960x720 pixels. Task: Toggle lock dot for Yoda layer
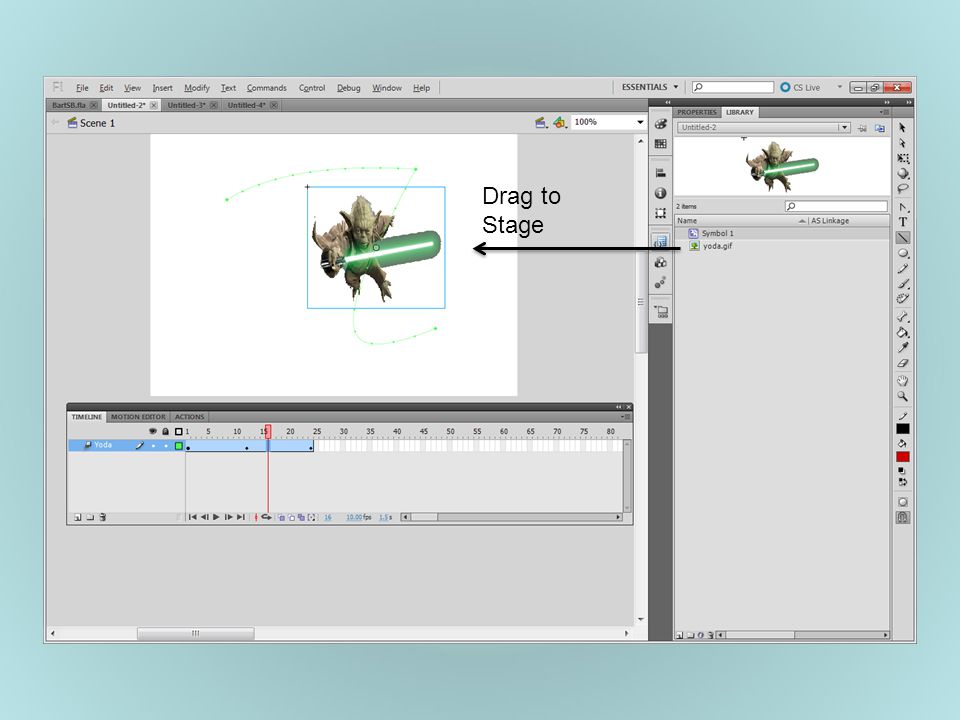pos(166,446)
